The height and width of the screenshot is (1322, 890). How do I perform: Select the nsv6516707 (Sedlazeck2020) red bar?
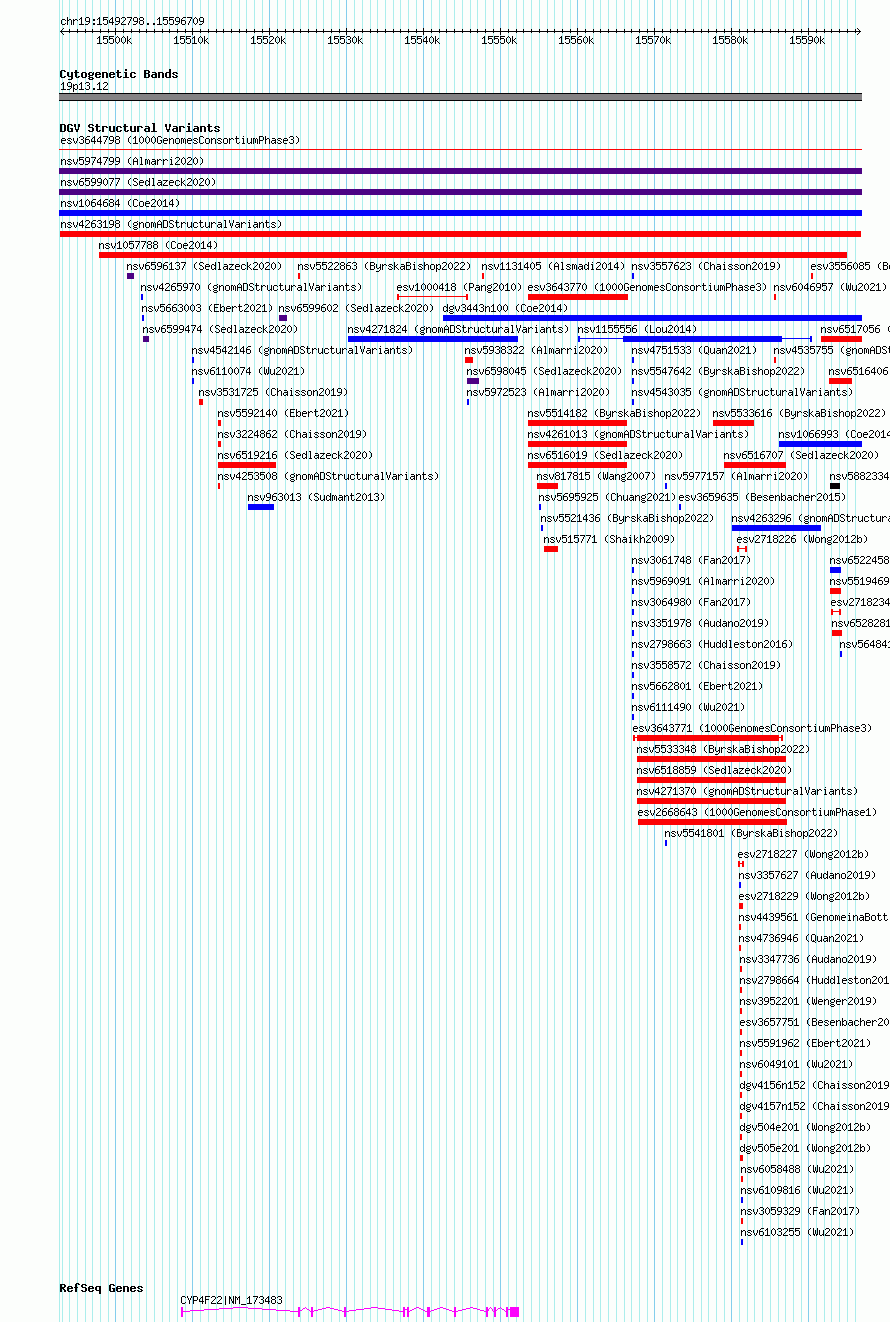pyautogui.click(x=755, y=465)
